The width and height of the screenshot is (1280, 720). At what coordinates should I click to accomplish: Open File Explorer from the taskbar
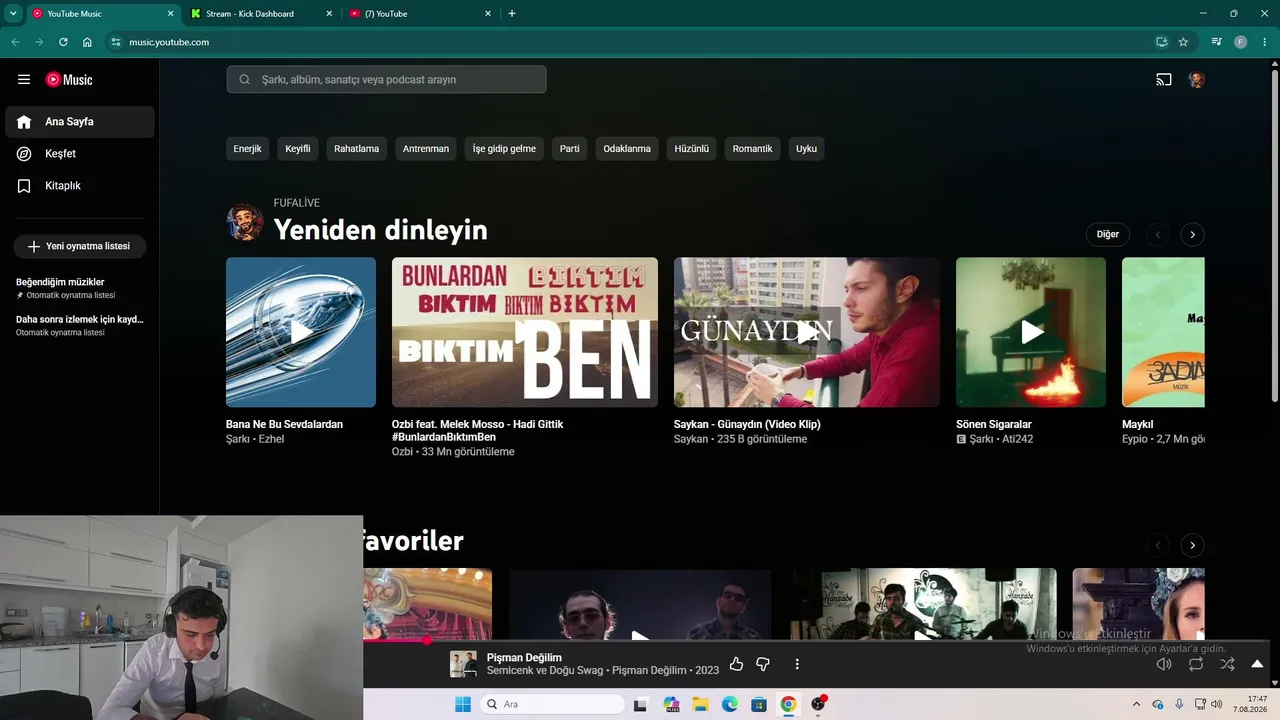(x=700, y=704)
